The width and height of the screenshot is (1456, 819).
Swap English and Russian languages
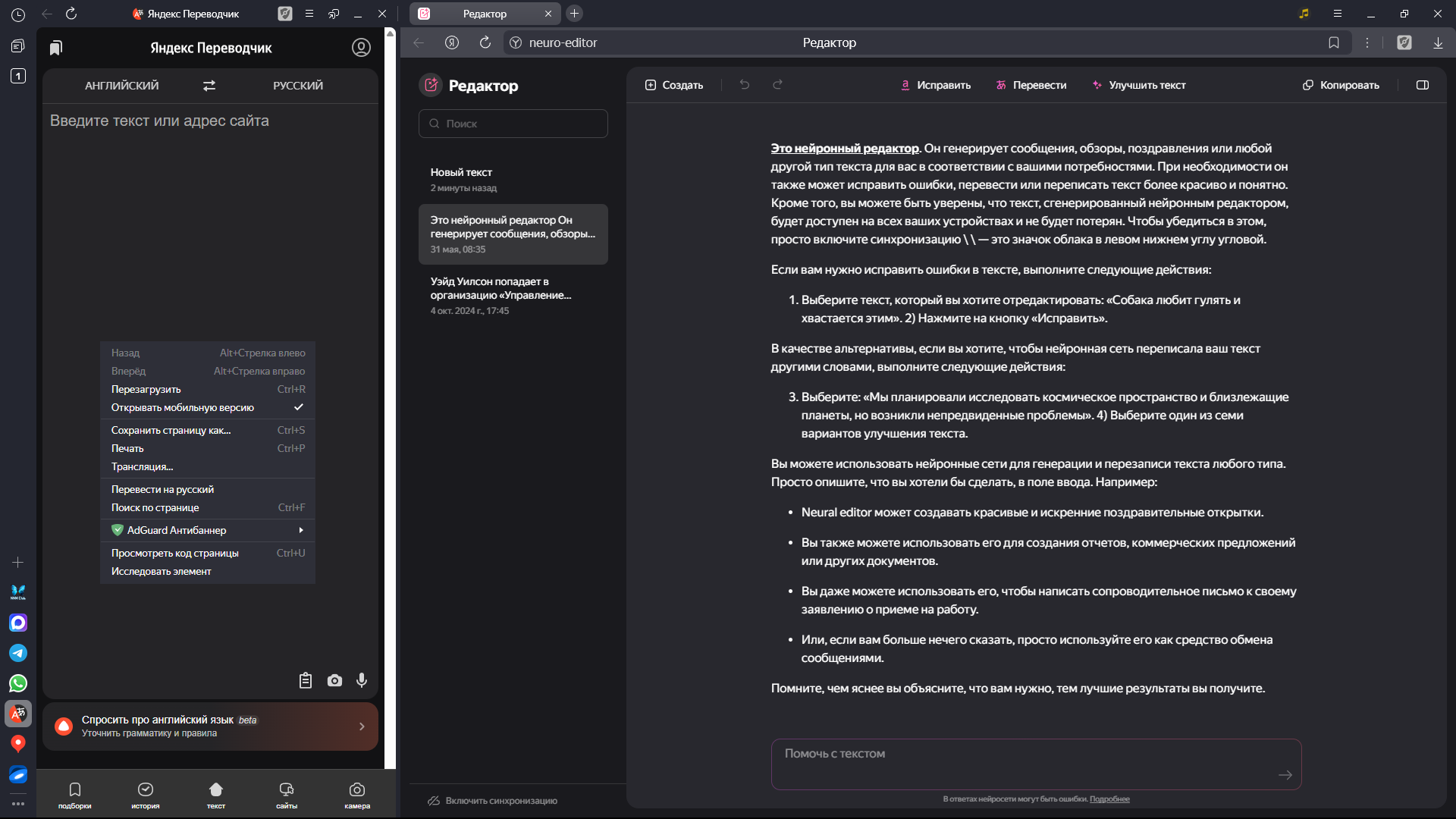pyautogui.click(x=209, y=86)
